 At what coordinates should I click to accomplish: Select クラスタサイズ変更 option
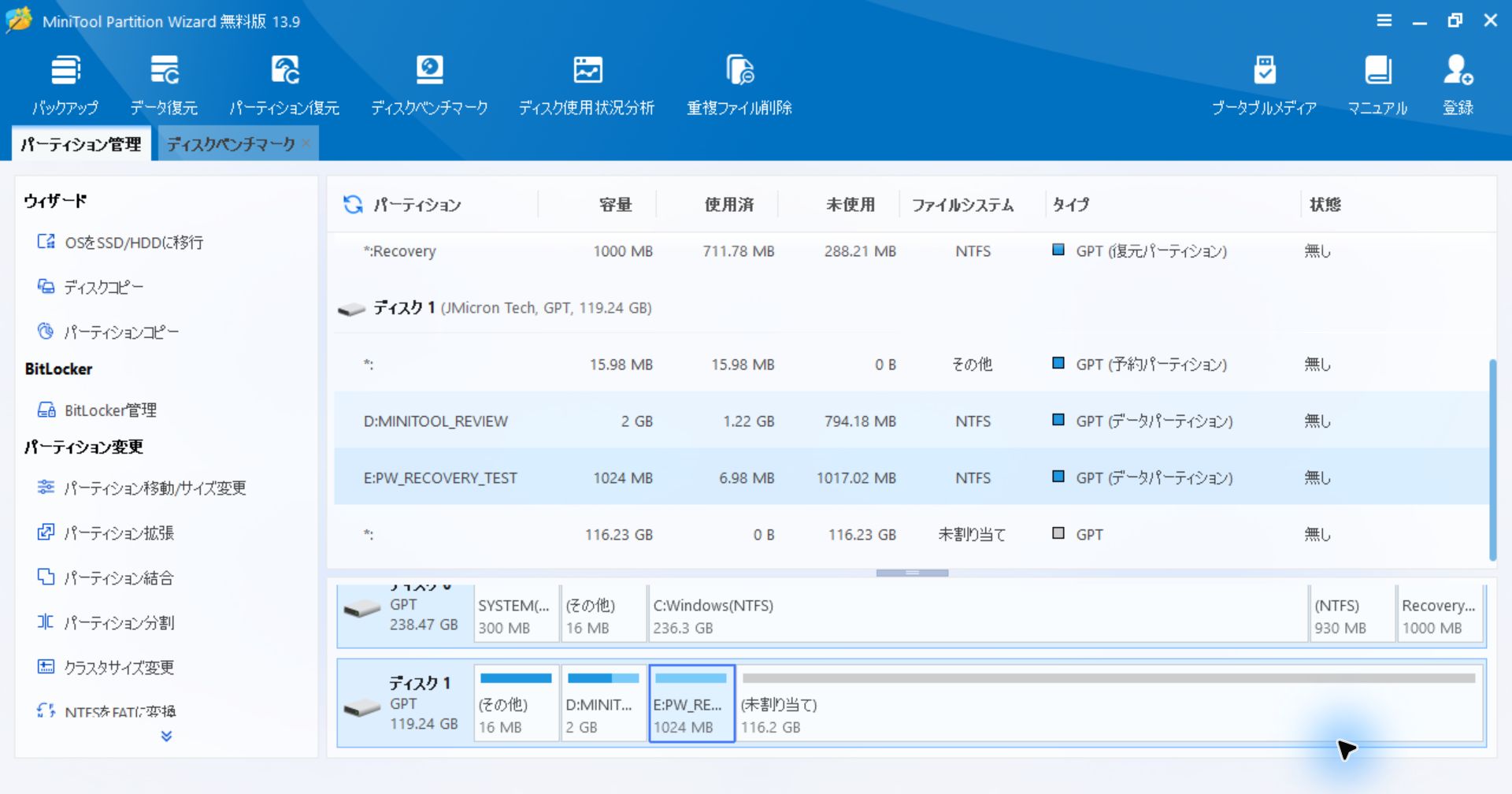click(x=106, y=667)
